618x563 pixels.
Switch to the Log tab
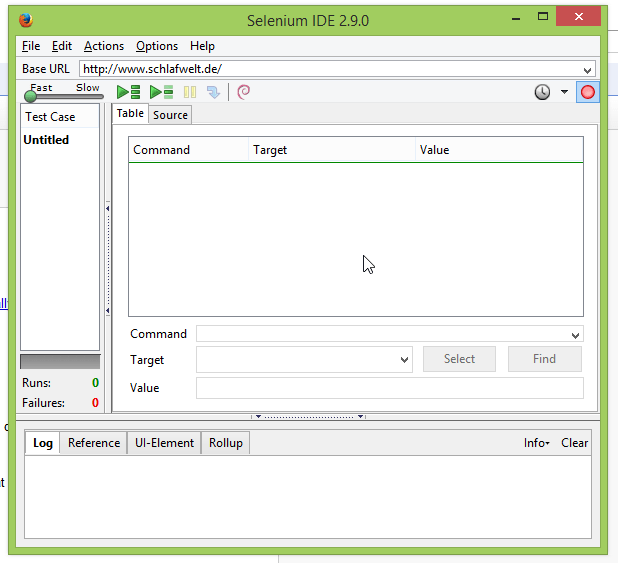[x=43, y=443]
